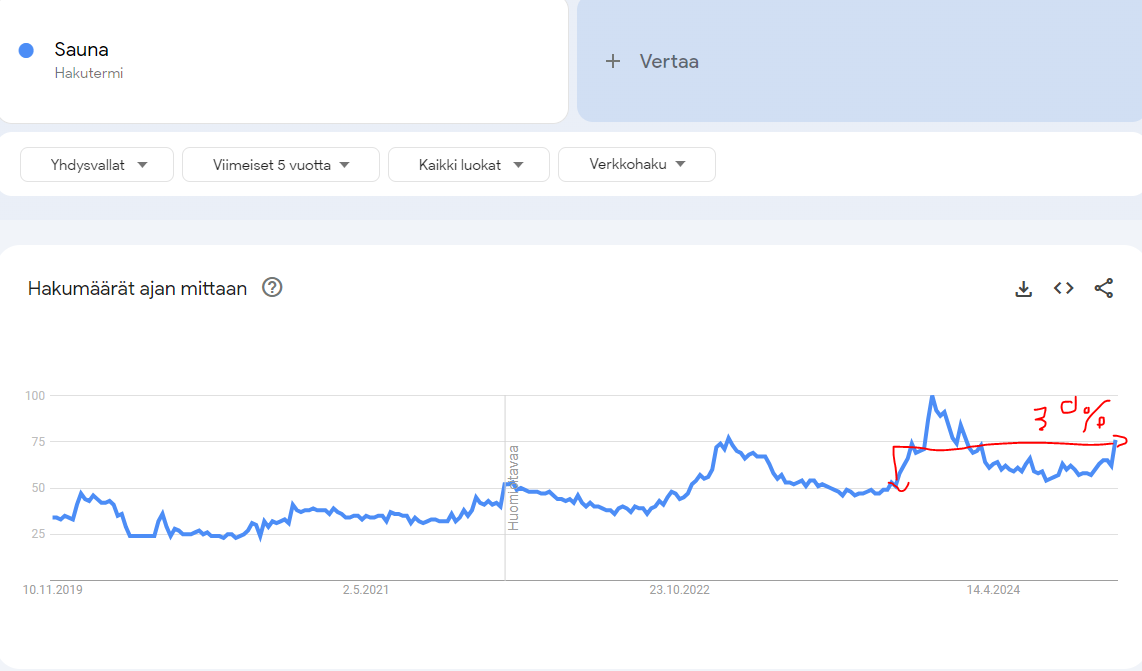Expand the Verkkohaku search type dropdown
The image size is (1142, 671).
pos(637,165)
